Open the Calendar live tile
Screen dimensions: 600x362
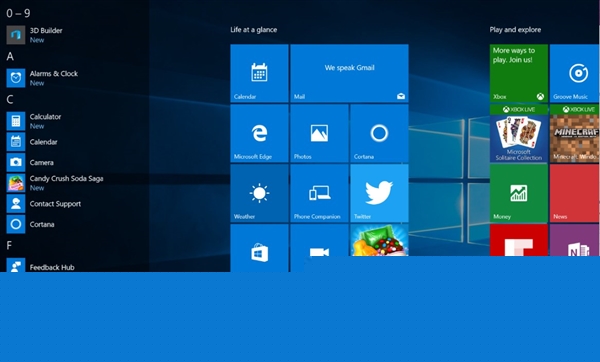[x=259, y=73]
